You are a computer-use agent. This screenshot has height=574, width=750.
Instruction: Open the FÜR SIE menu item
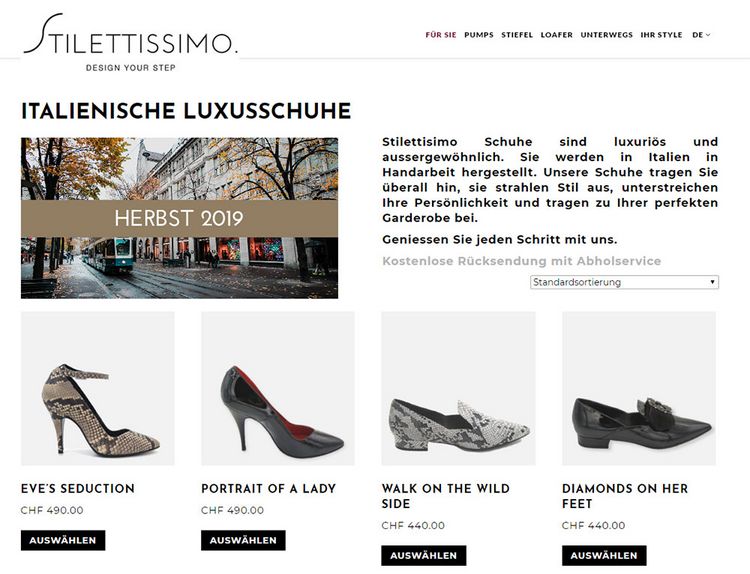441,35
